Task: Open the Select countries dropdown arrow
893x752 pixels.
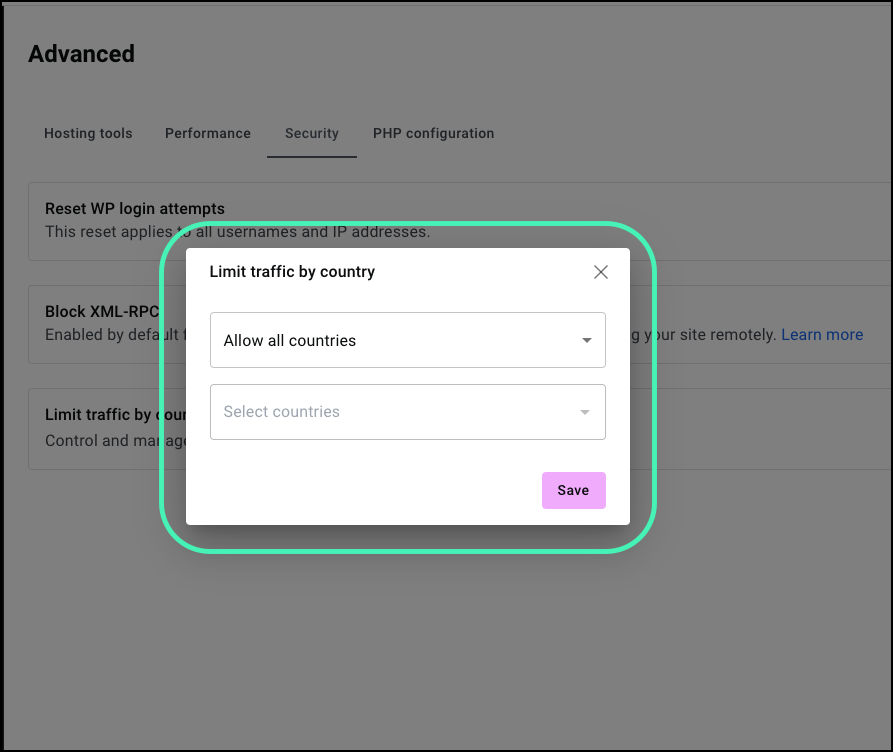Action: point(584,412)
